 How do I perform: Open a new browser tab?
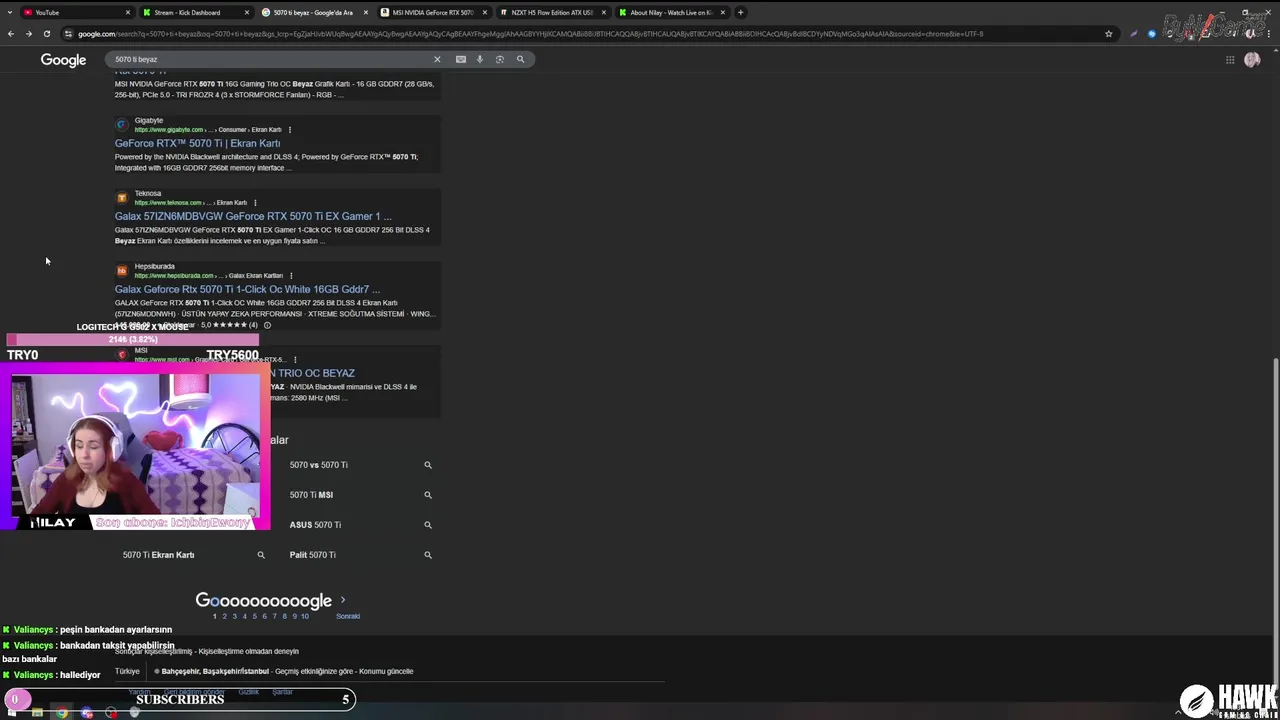click(x=741, y=12)
